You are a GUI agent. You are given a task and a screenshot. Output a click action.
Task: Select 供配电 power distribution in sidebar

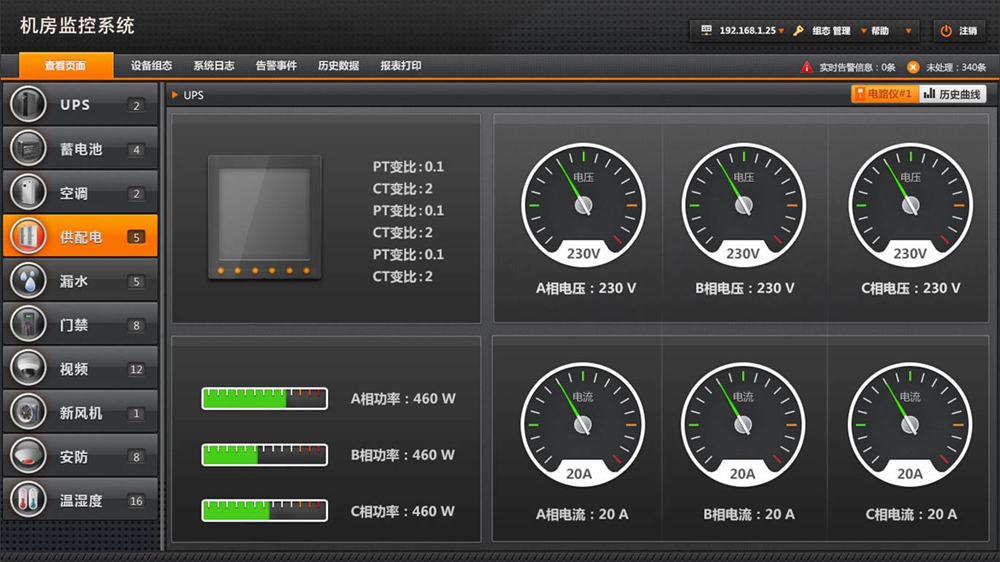pos(80,237)
